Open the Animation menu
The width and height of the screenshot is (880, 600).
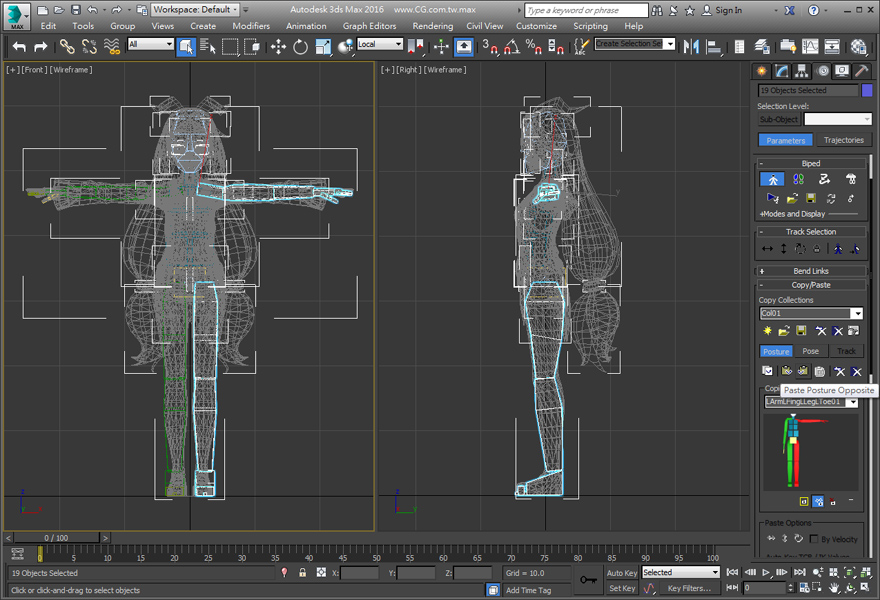tap(306, 26)
